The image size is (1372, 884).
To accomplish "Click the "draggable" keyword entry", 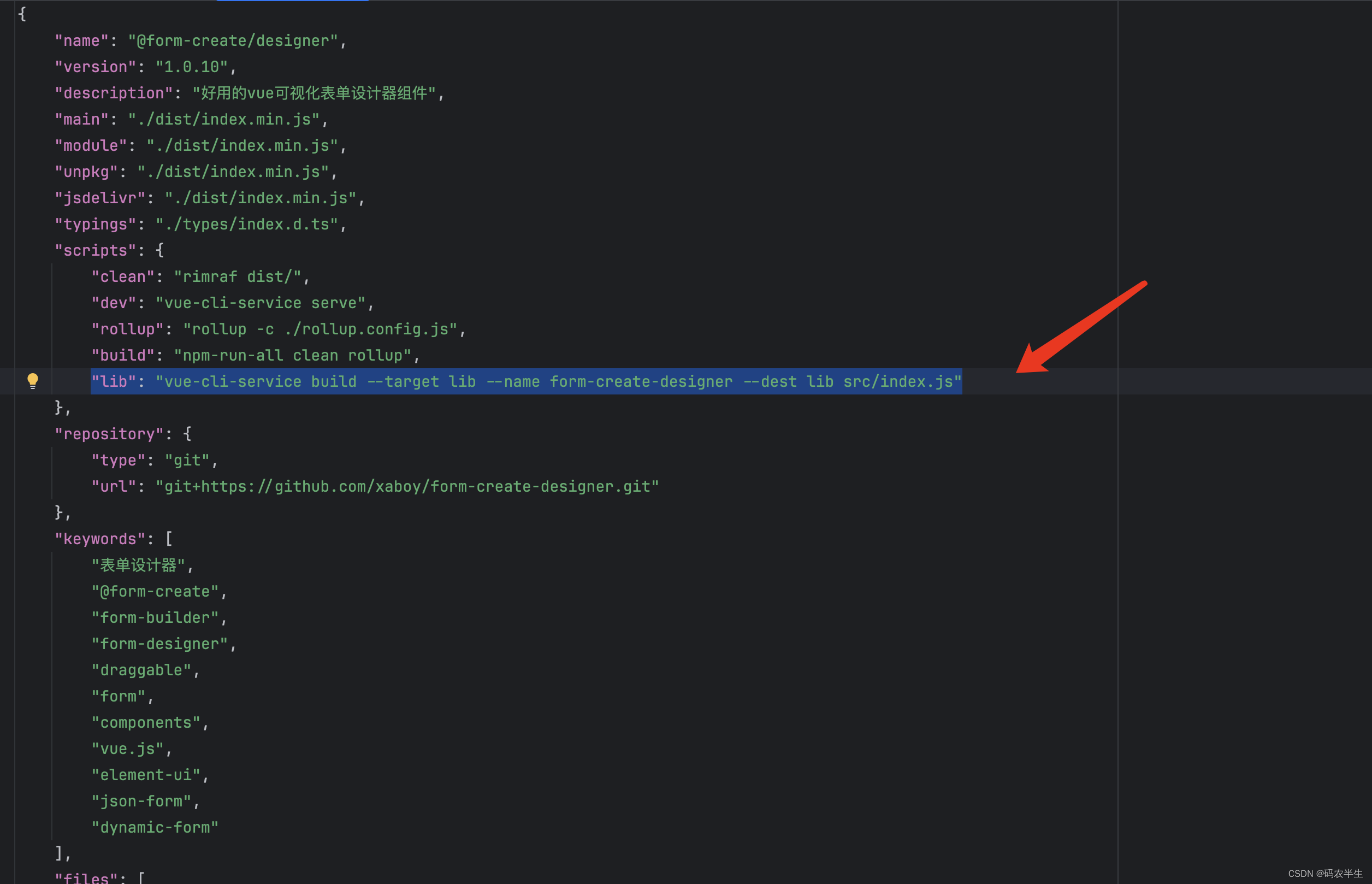I will coord(141,670).
